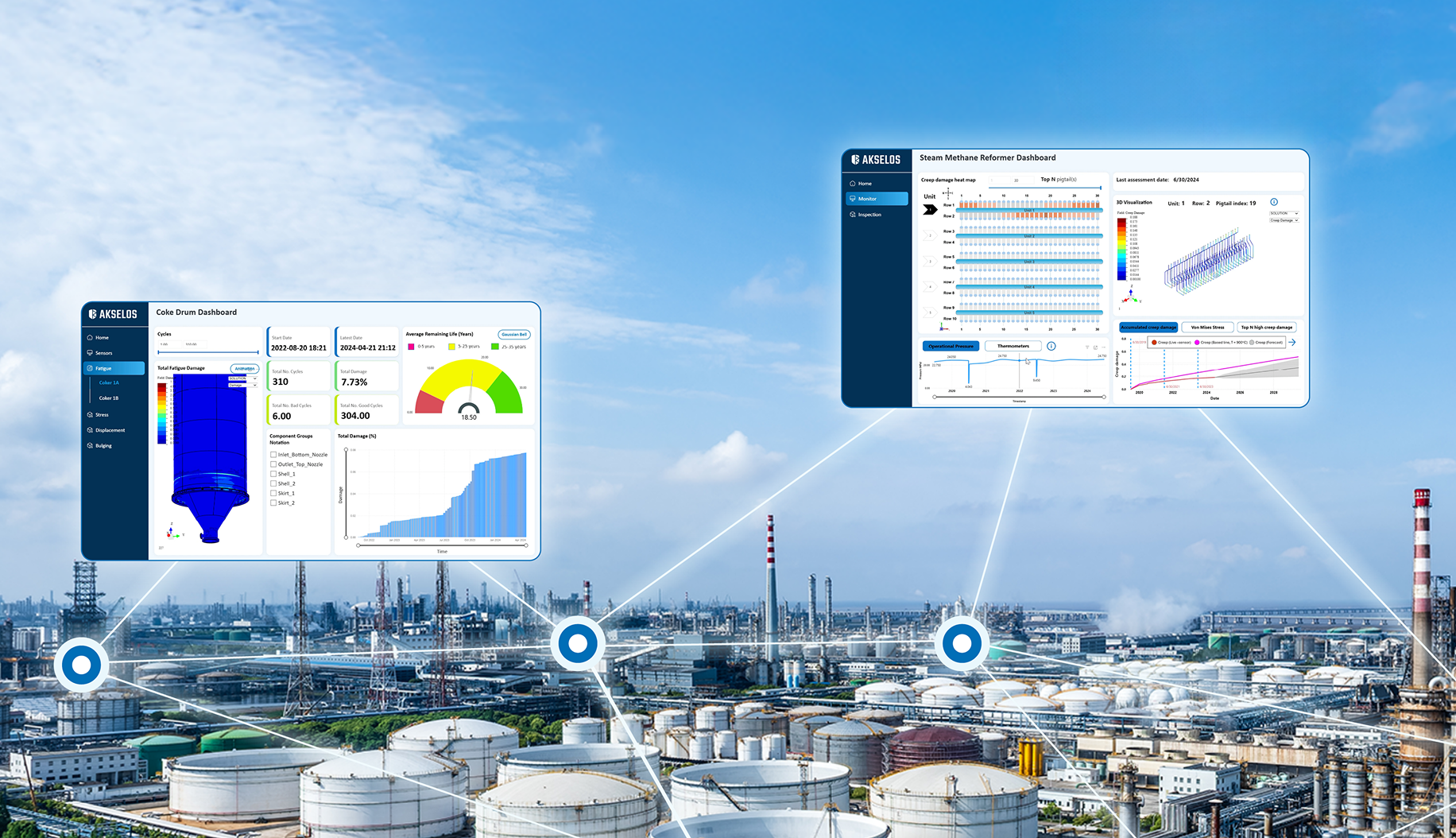Click the Top N pigtails slider handle
Image resolution: width=1456 pixels, height=838 pixels.
(1100, 188)
